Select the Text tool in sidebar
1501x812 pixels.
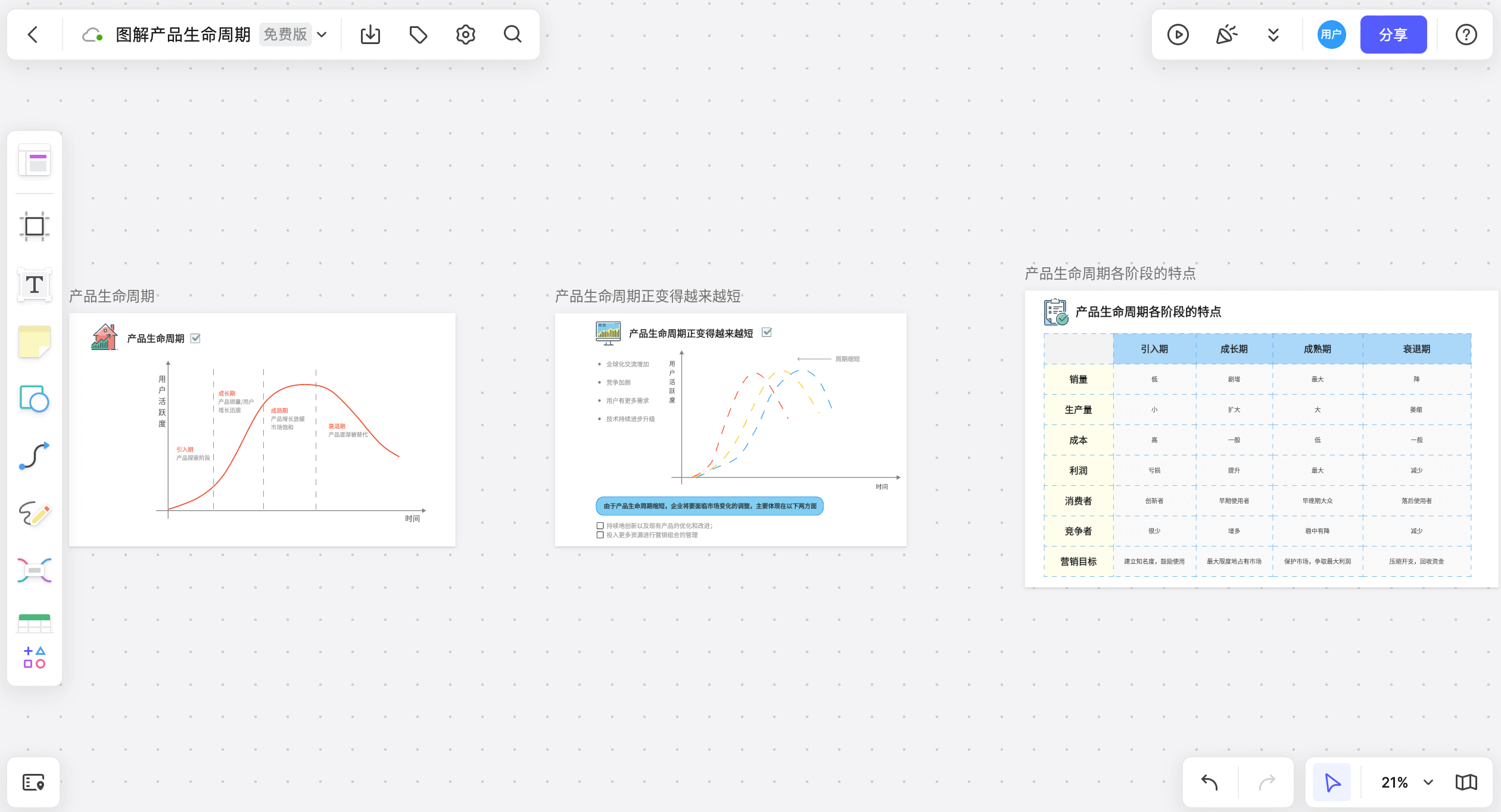[x=35, y=285]
